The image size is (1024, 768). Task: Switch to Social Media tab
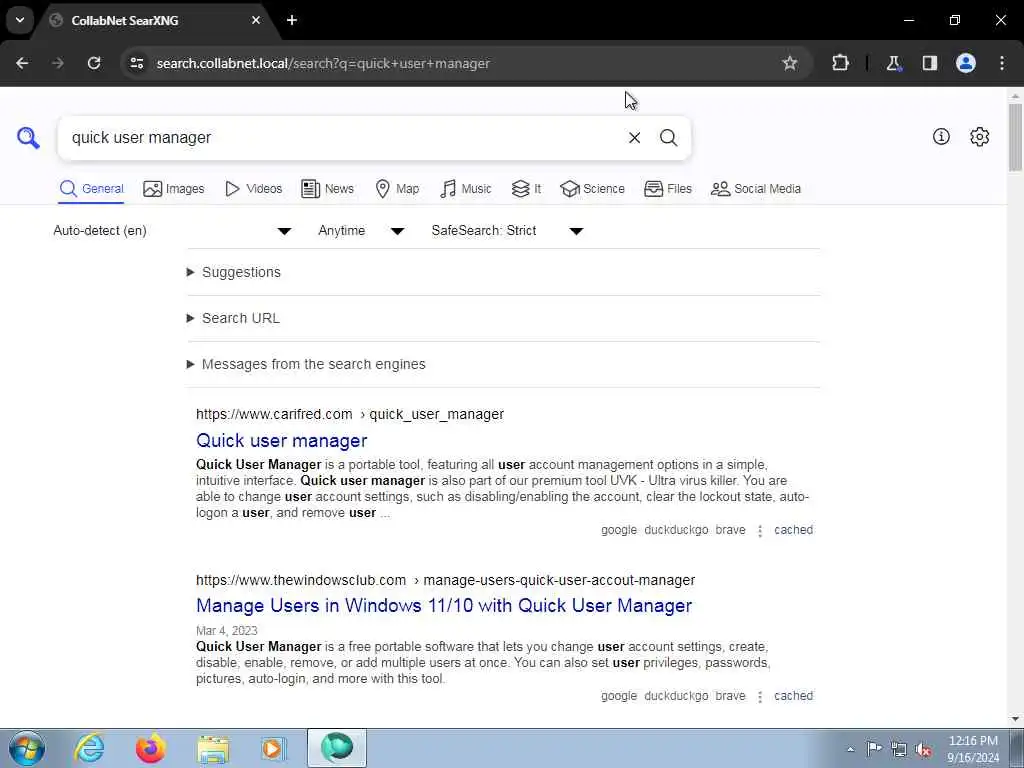tap(756, 189)
